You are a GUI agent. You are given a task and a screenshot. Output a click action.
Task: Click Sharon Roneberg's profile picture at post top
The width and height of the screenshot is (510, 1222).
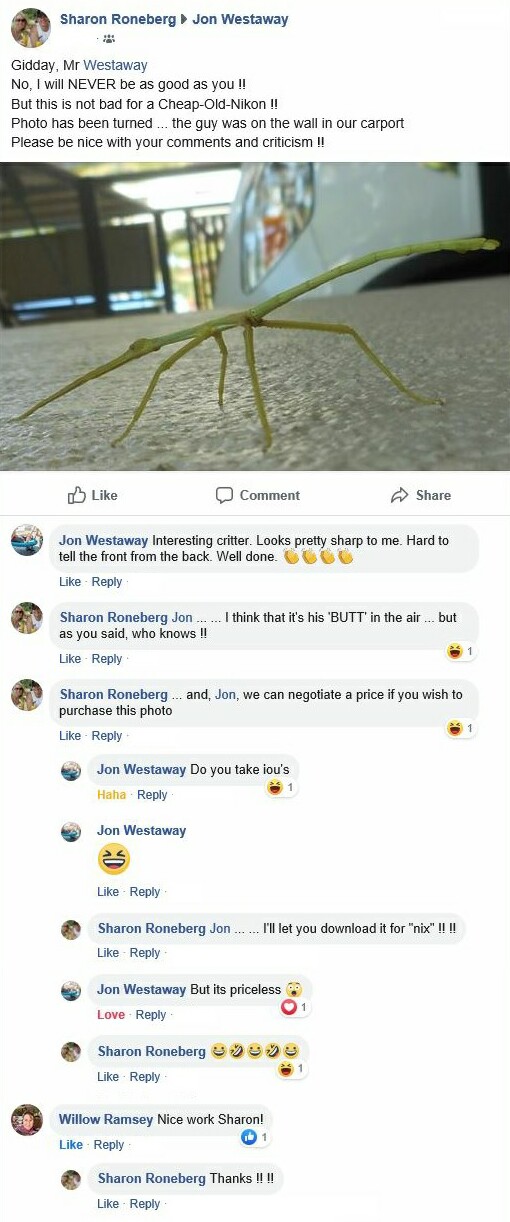point(30,28)
